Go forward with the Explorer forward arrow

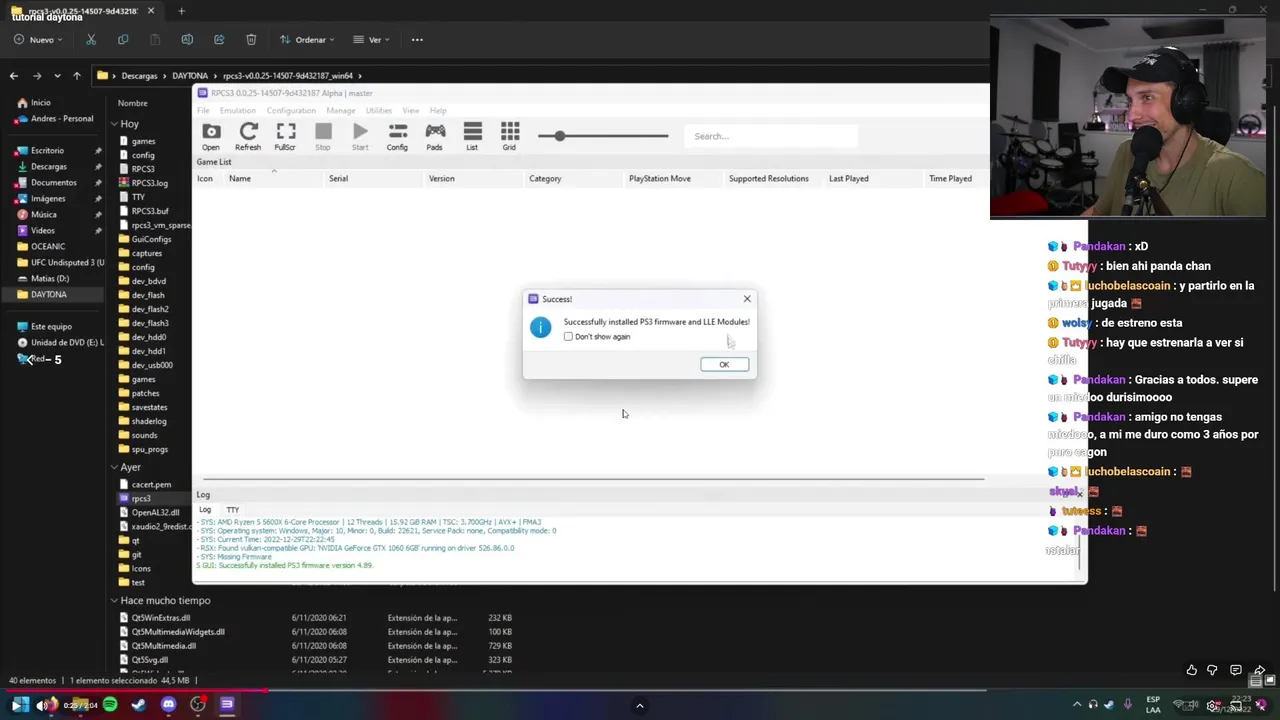tap(37, 76)
